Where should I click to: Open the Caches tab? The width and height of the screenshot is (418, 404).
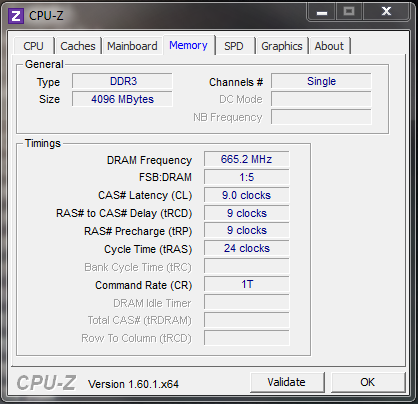[x=78, y=46]
